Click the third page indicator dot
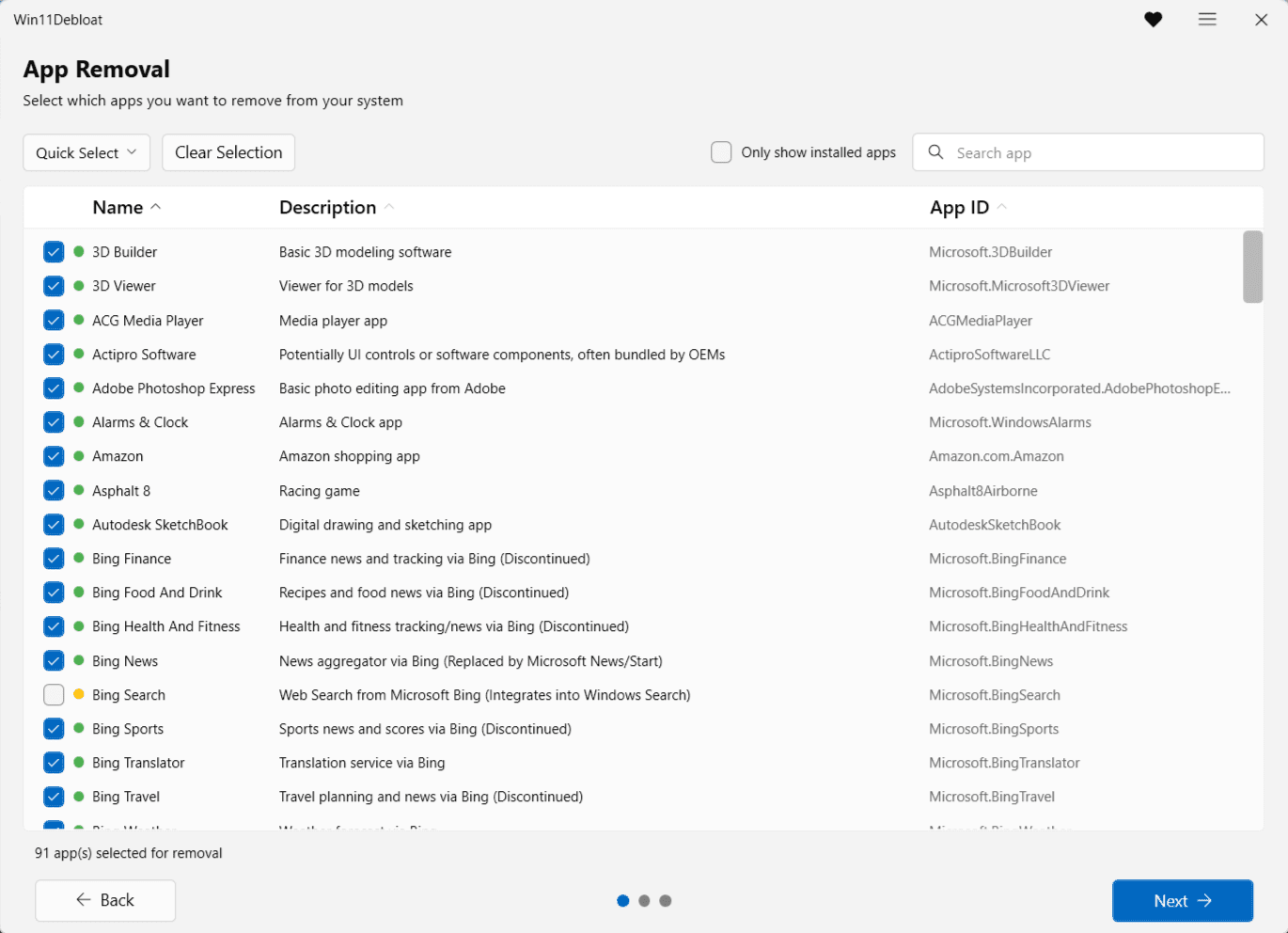Screen dimensions: 1288x933 [x=666, y=901]
